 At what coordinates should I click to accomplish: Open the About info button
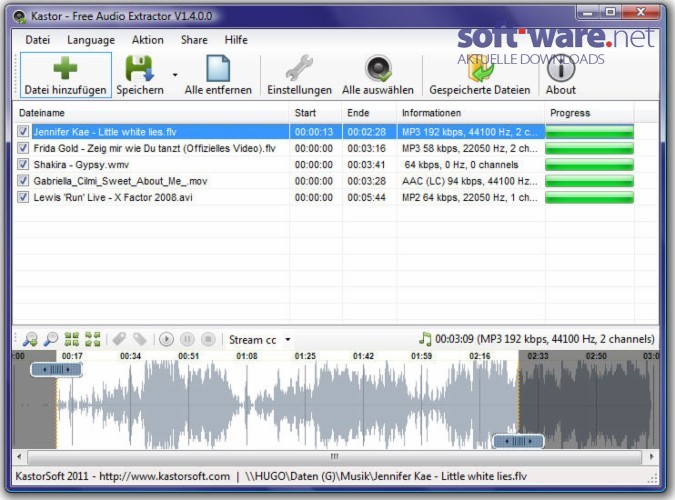(x=560, y=75)
